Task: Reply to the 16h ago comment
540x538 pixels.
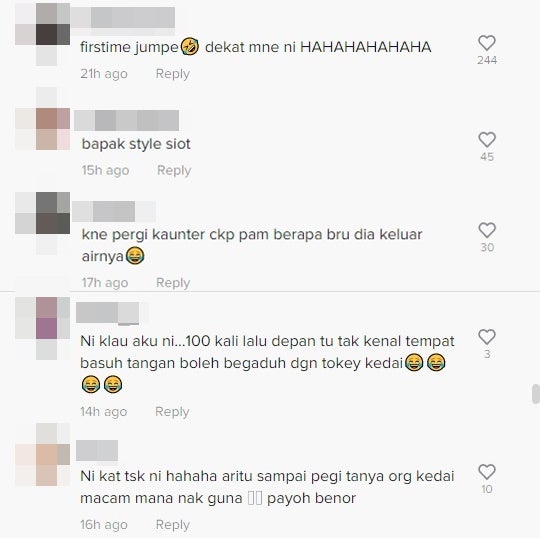Action: tap(173, 525)
